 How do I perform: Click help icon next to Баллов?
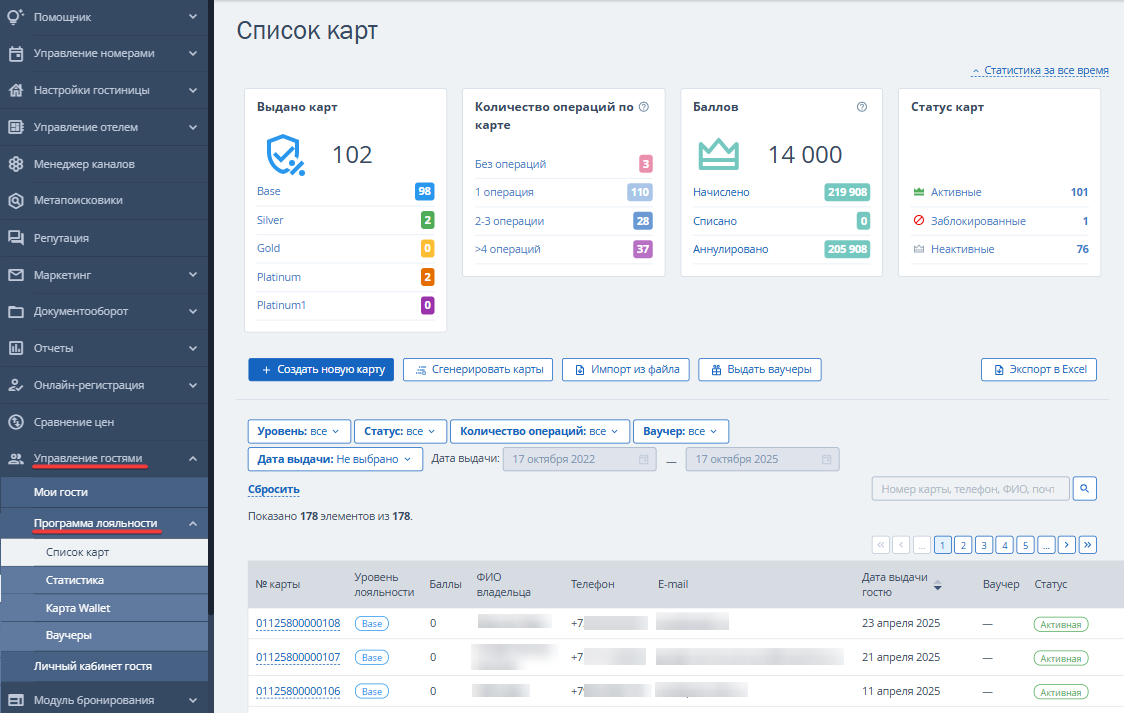coord(862,107)
